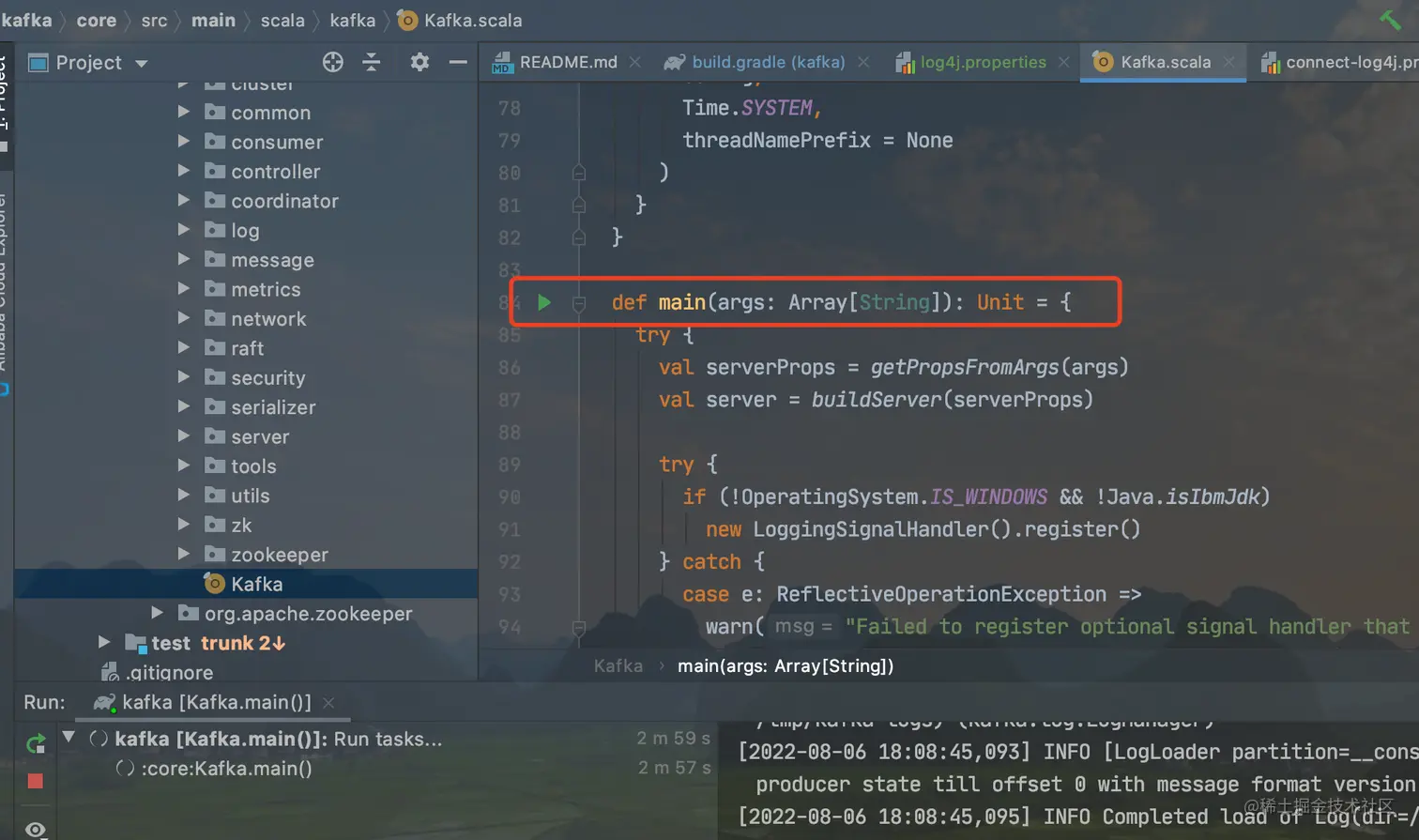Select the :core:Kafka.main() run task

click(x=226, y=768)
